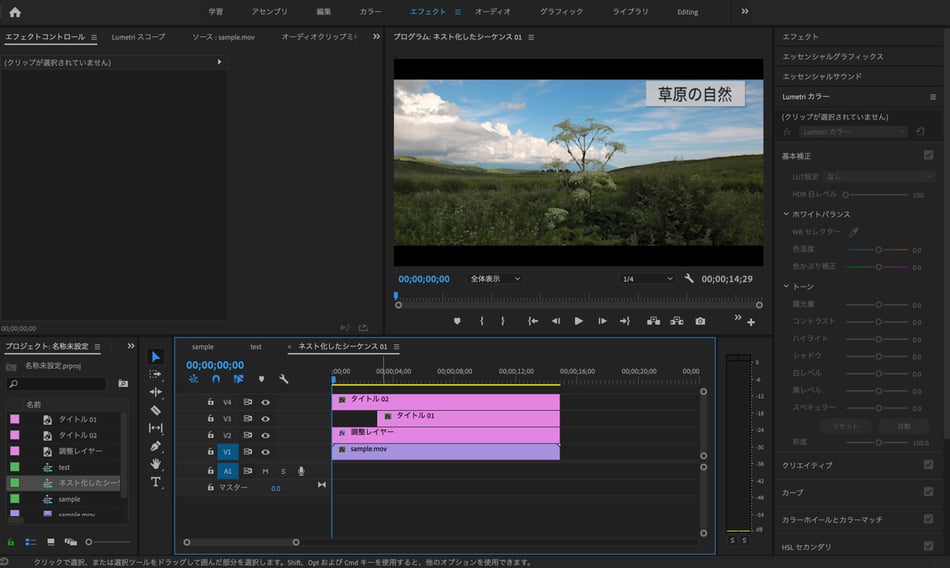Hide track V4 with its eye icon
950x568 pixels.
(x=266, y=402)
